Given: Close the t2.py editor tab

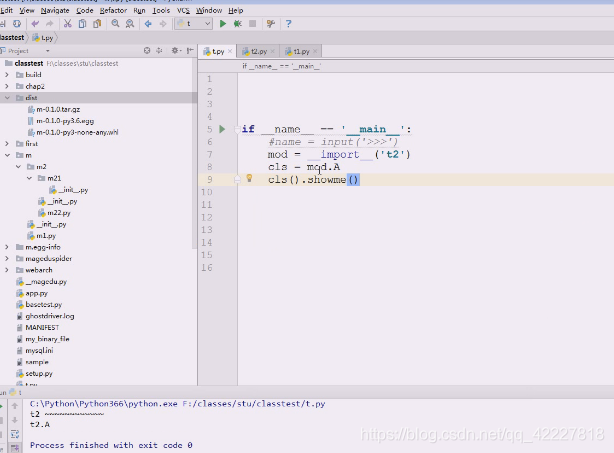Looking at the screenshot, I should 273,51.
